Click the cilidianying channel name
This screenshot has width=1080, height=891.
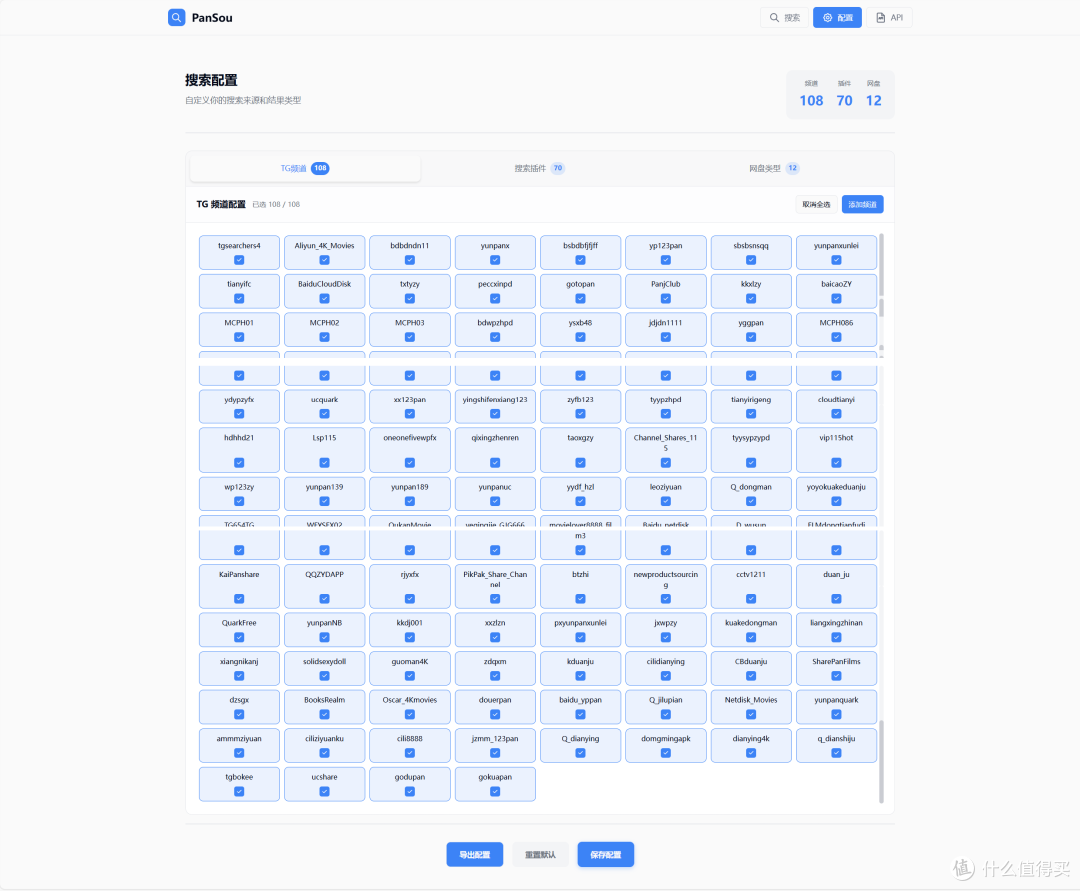[x=665, y=662]
